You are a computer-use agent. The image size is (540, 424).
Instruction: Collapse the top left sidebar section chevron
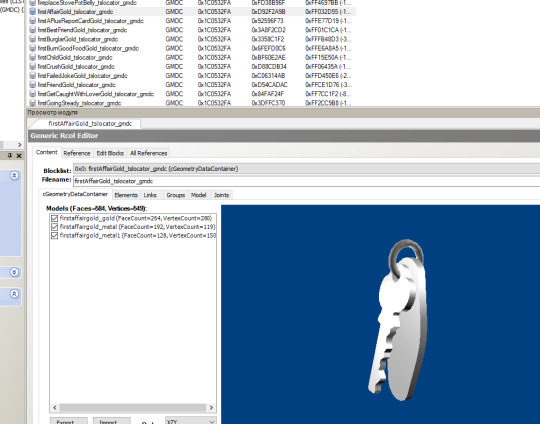[x=14, y=176]
